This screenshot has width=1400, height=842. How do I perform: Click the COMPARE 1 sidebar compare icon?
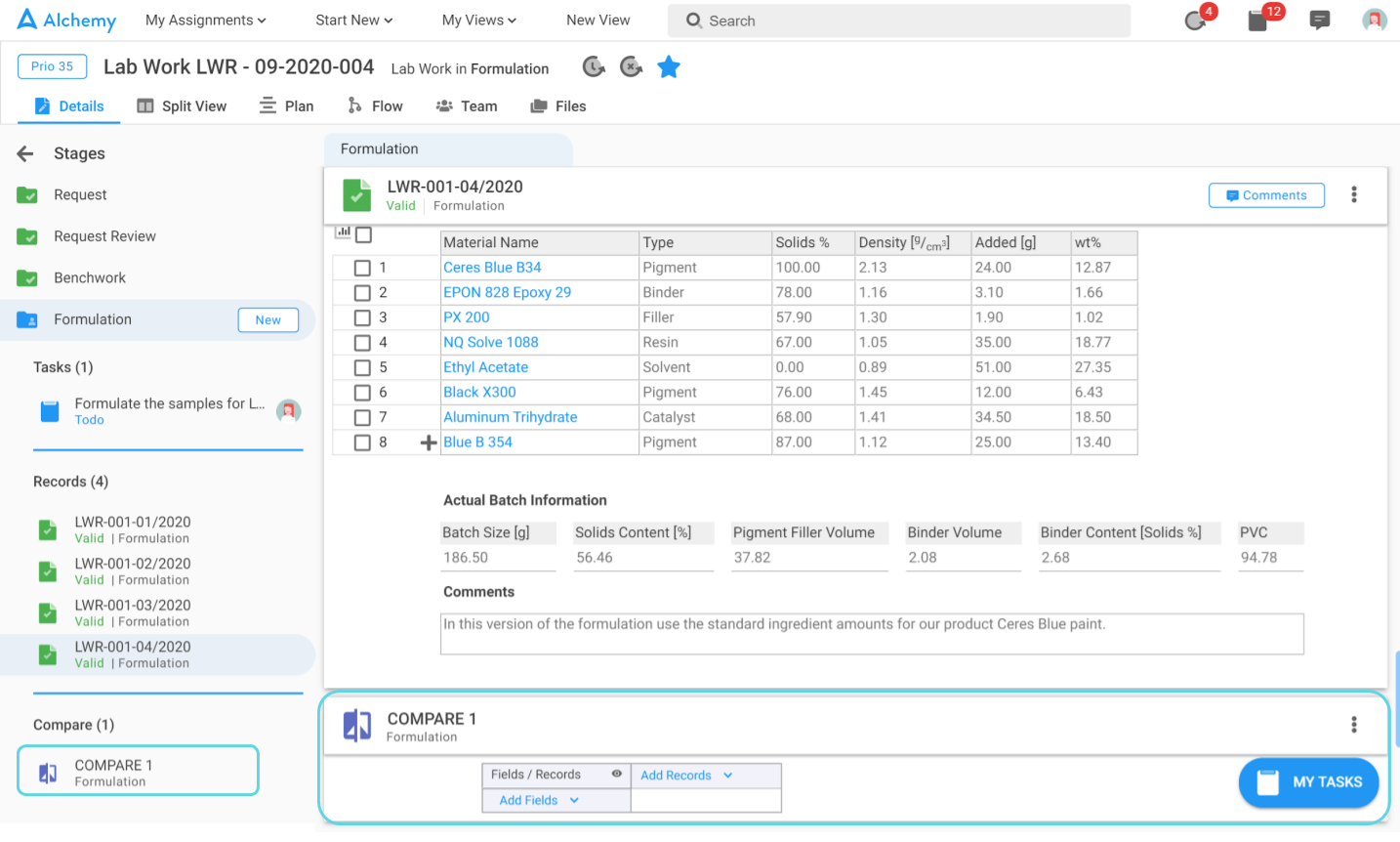click(x=48, y=773)
